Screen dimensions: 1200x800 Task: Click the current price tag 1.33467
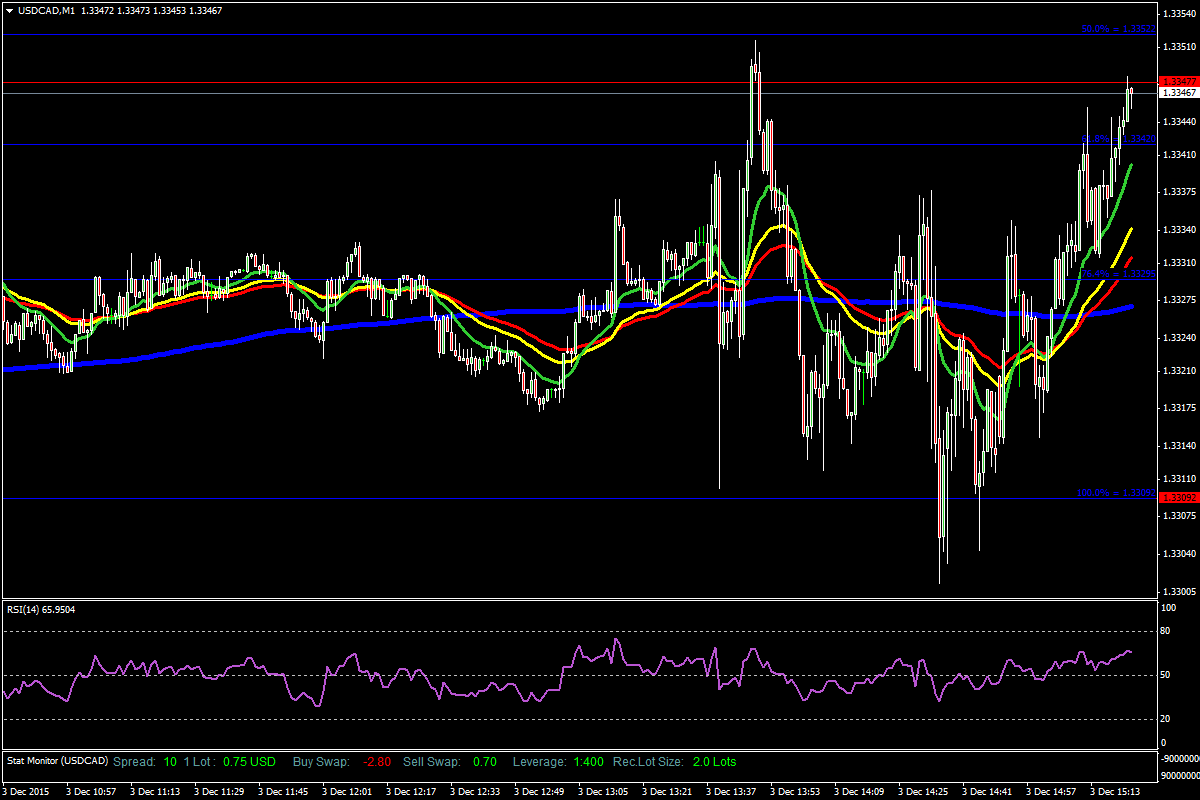coord(1179,93)
